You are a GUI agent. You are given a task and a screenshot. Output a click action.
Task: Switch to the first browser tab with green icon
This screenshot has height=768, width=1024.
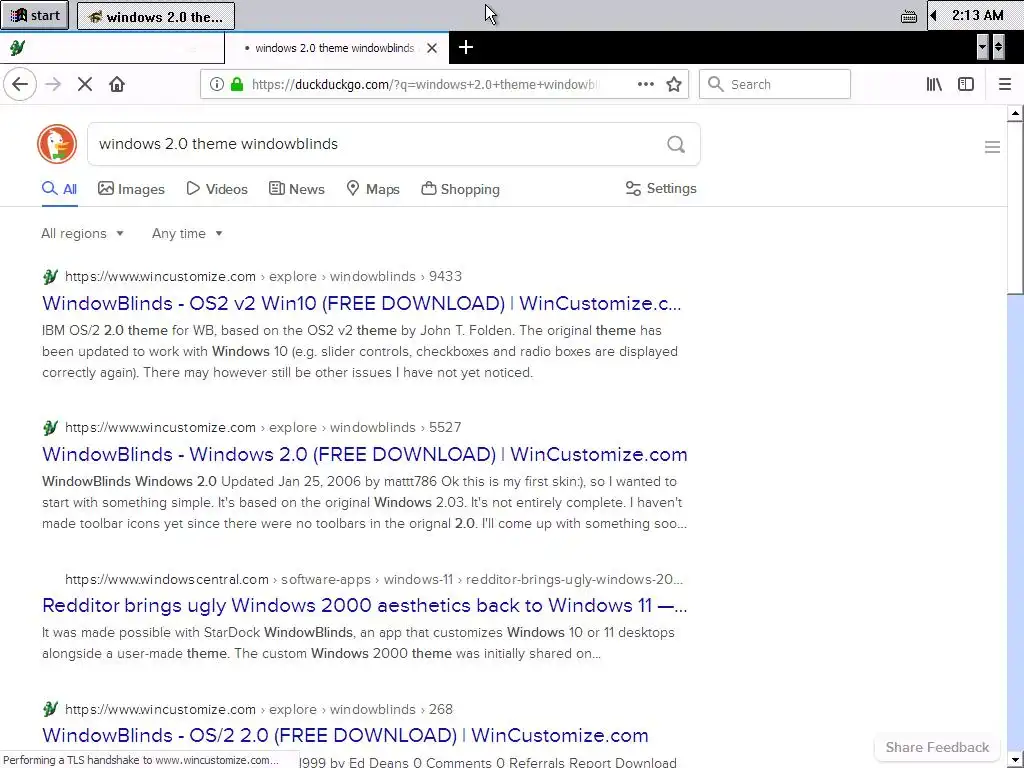point(112,48)
